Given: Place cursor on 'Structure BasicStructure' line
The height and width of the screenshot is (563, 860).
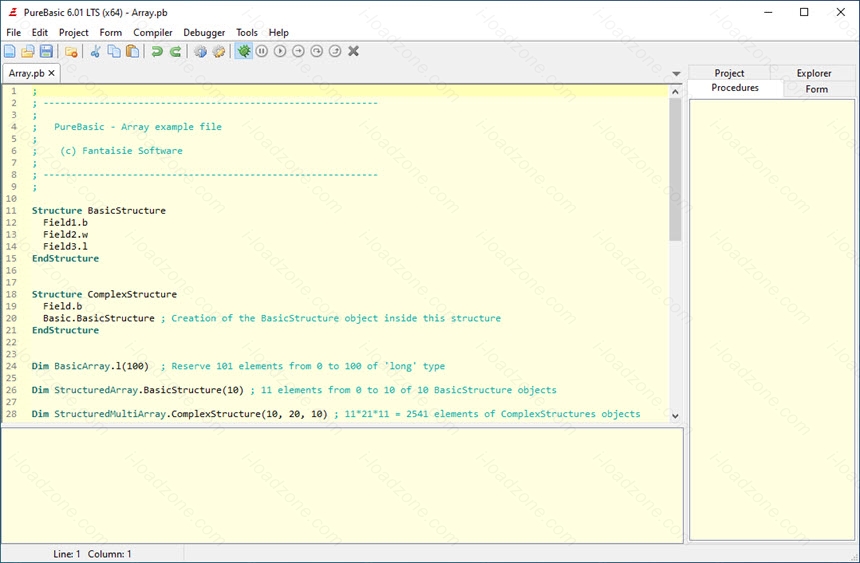Looking at the screenshot, I should [99, 211].
